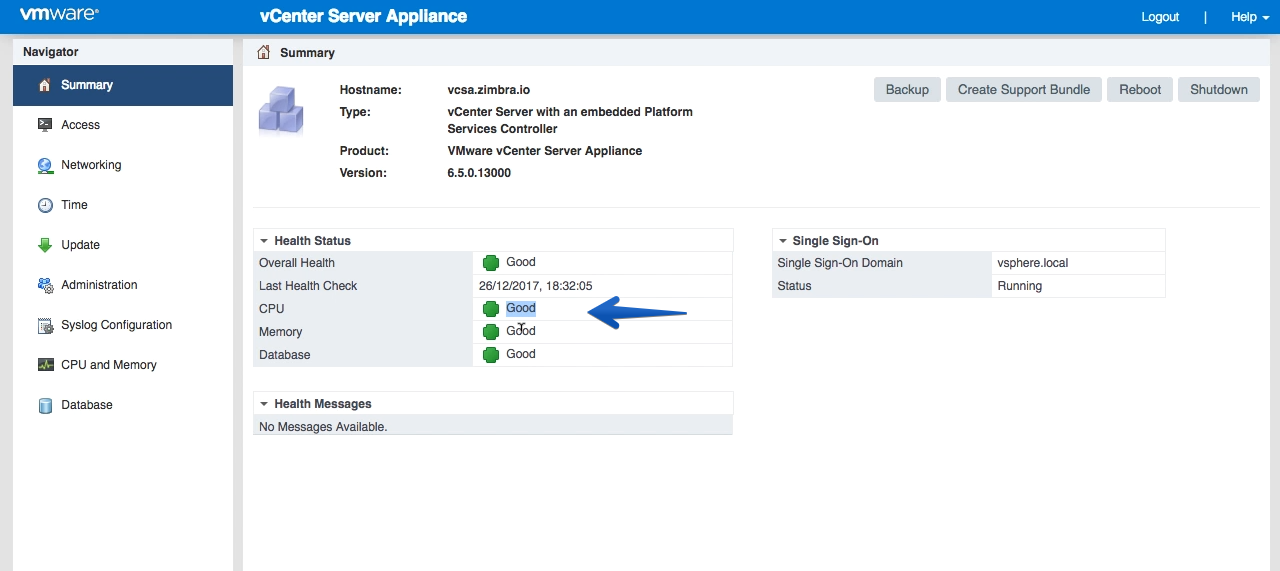Viewport: 1280px width, 571px height.
Task: Click the Overall Health row label
Action: coord(297,263)
